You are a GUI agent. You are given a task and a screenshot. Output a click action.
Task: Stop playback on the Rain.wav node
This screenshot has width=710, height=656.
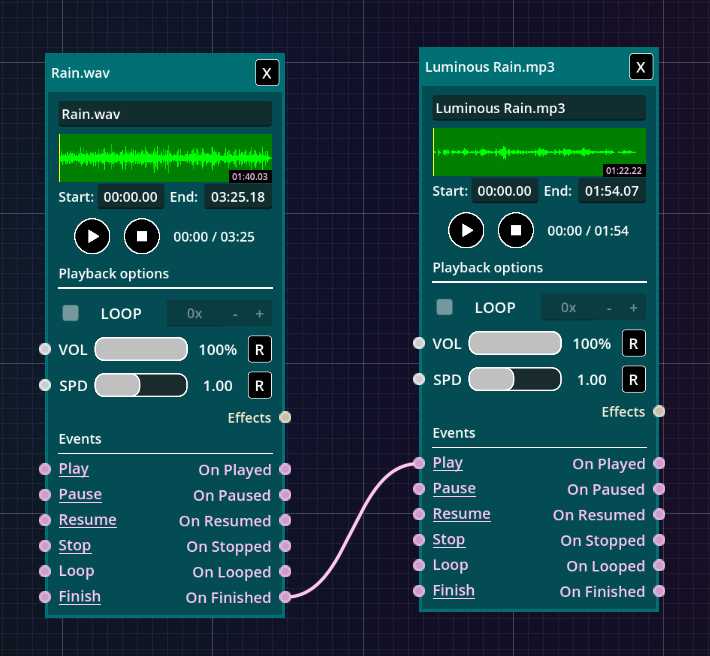click(x=142, y=236)
